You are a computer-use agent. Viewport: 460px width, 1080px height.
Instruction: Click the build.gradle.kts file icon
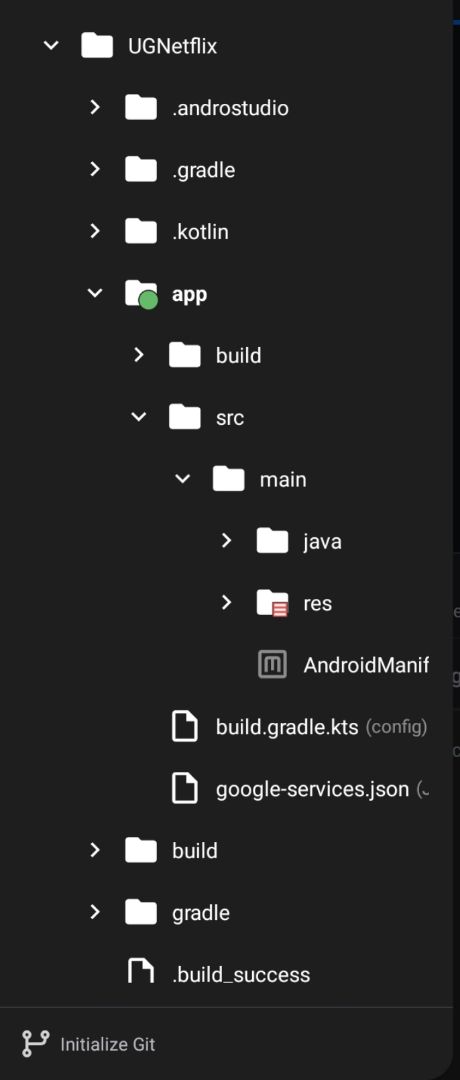pos(185,727)
